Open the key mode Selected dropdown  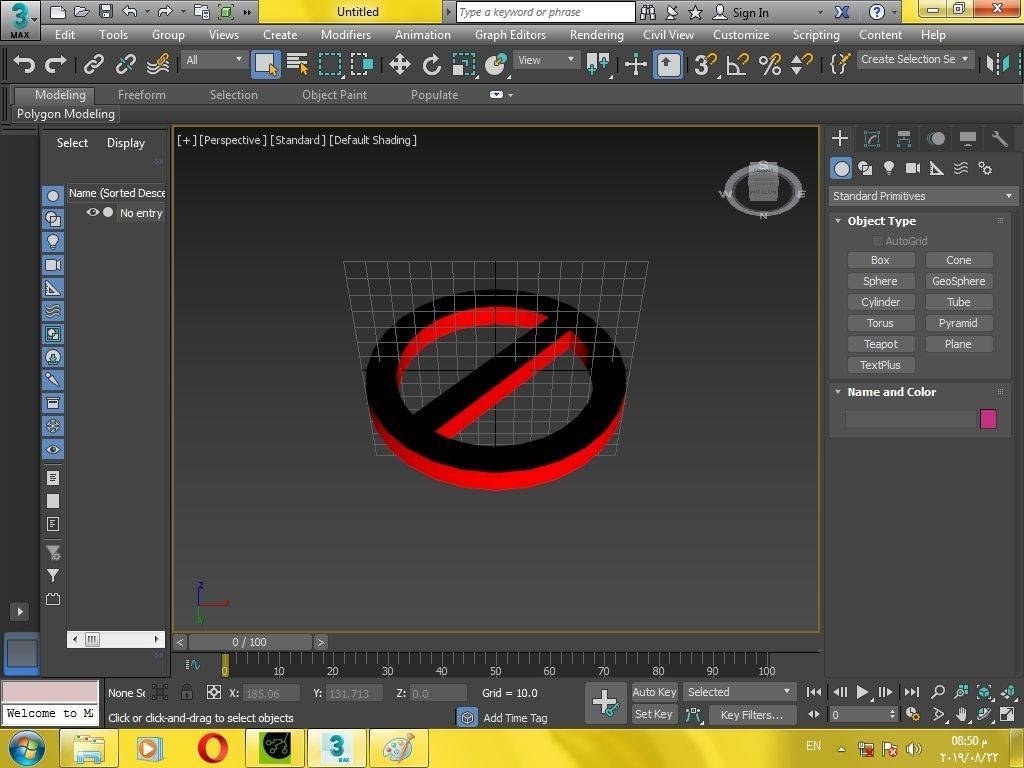(x=739, y=692)
